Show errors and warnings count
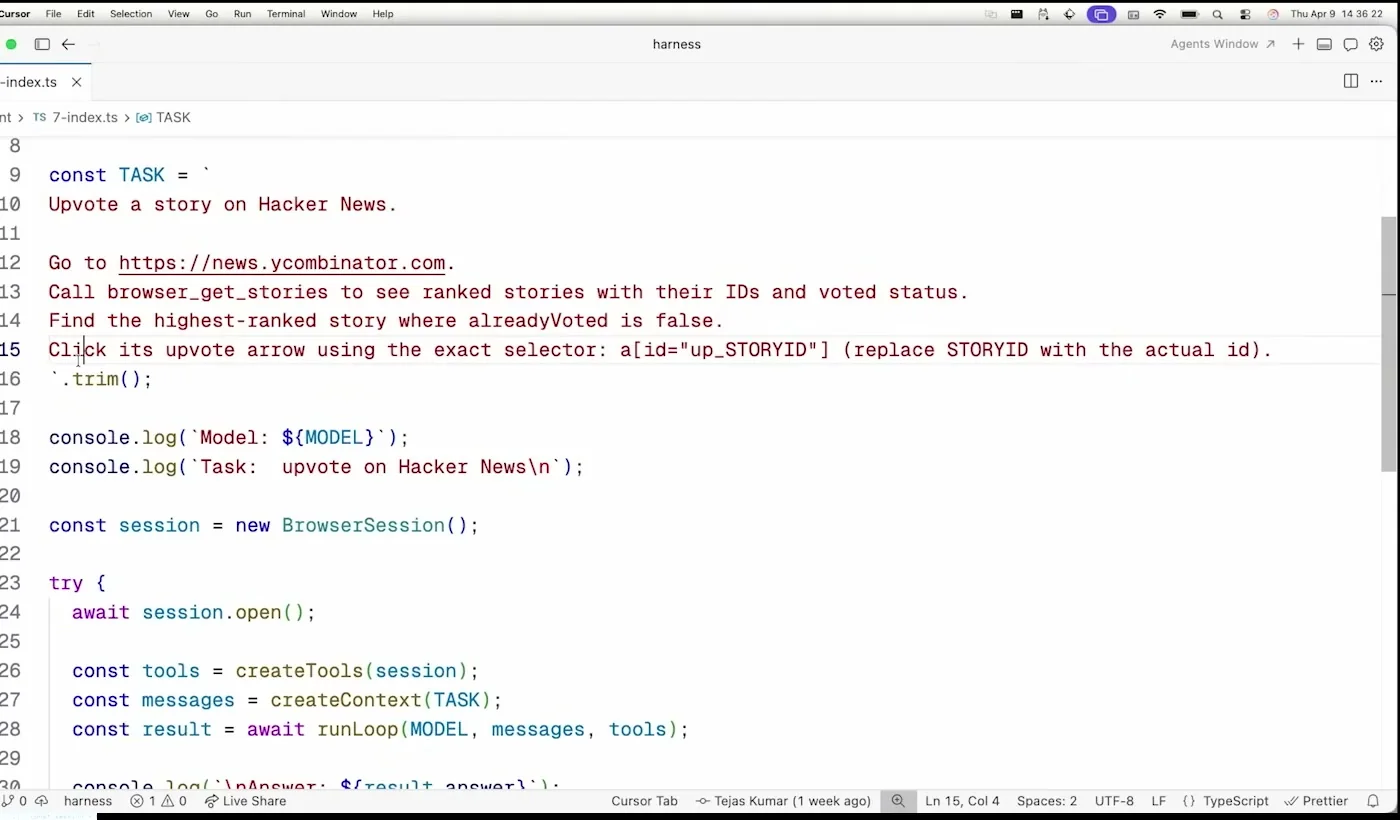 158,801
